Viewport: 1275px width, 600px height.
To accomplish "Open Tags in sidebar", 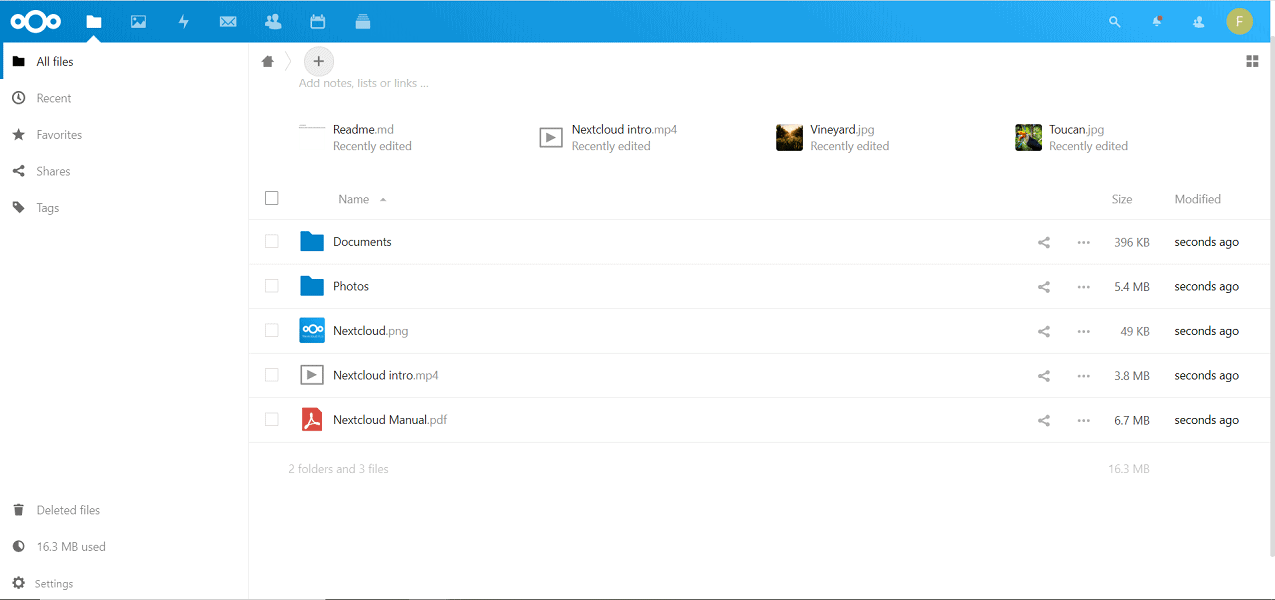I will click(x=124, y=208).
